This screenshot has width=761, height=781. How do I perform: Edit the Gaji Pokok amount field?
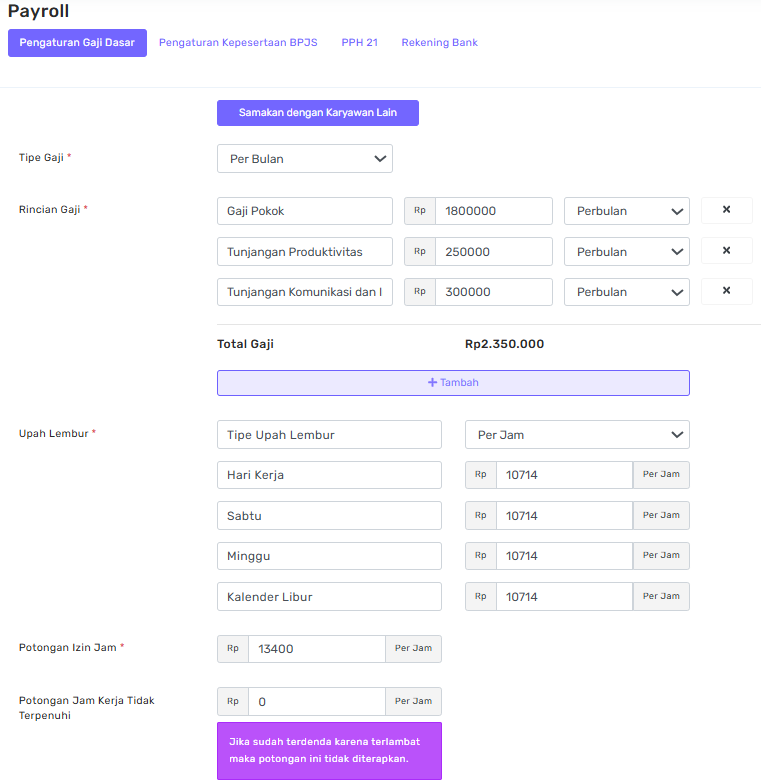point(493,211)
